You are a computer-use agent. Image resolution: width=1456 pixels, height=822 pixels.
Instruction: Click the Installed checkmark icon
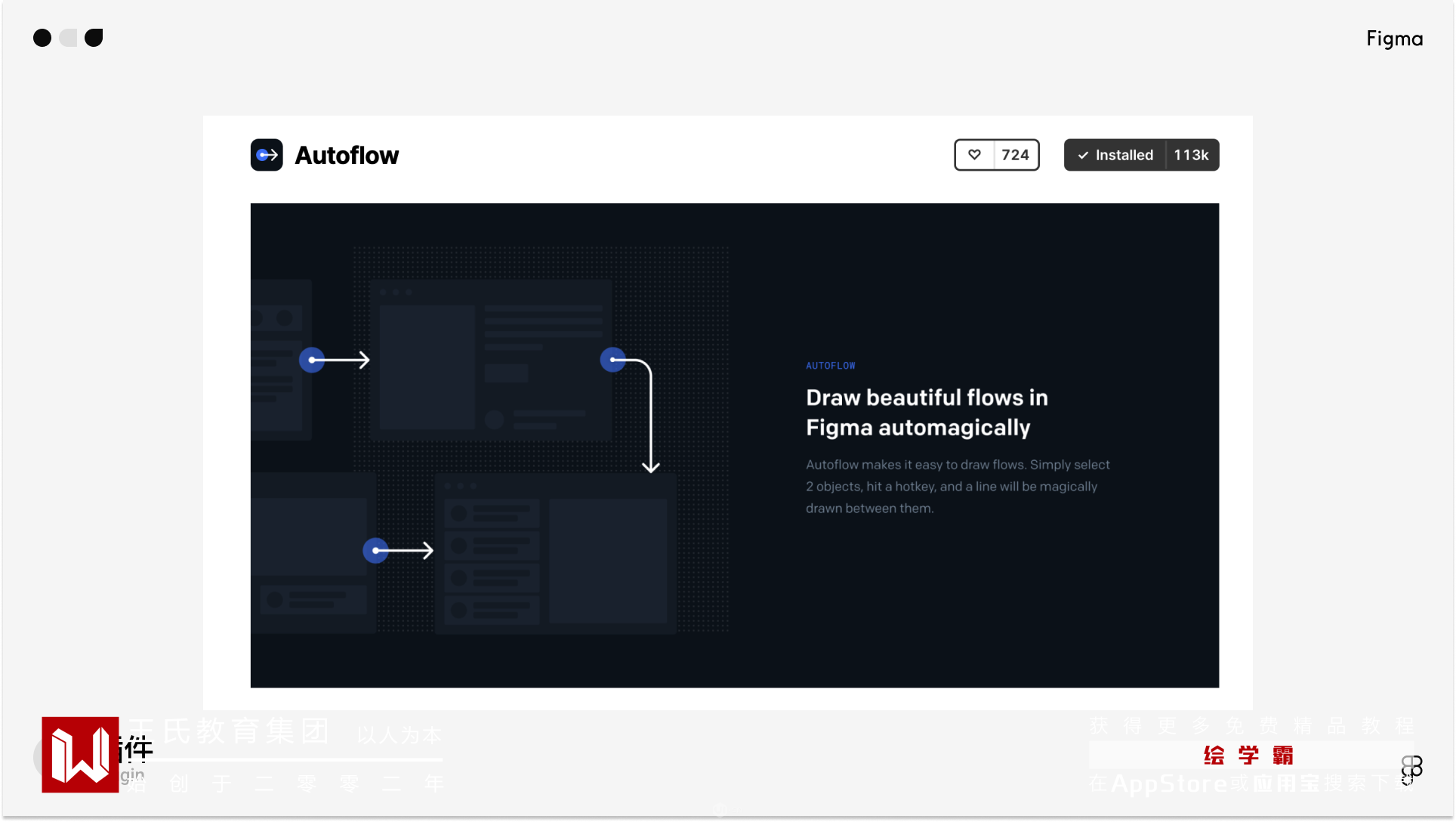1083,155
